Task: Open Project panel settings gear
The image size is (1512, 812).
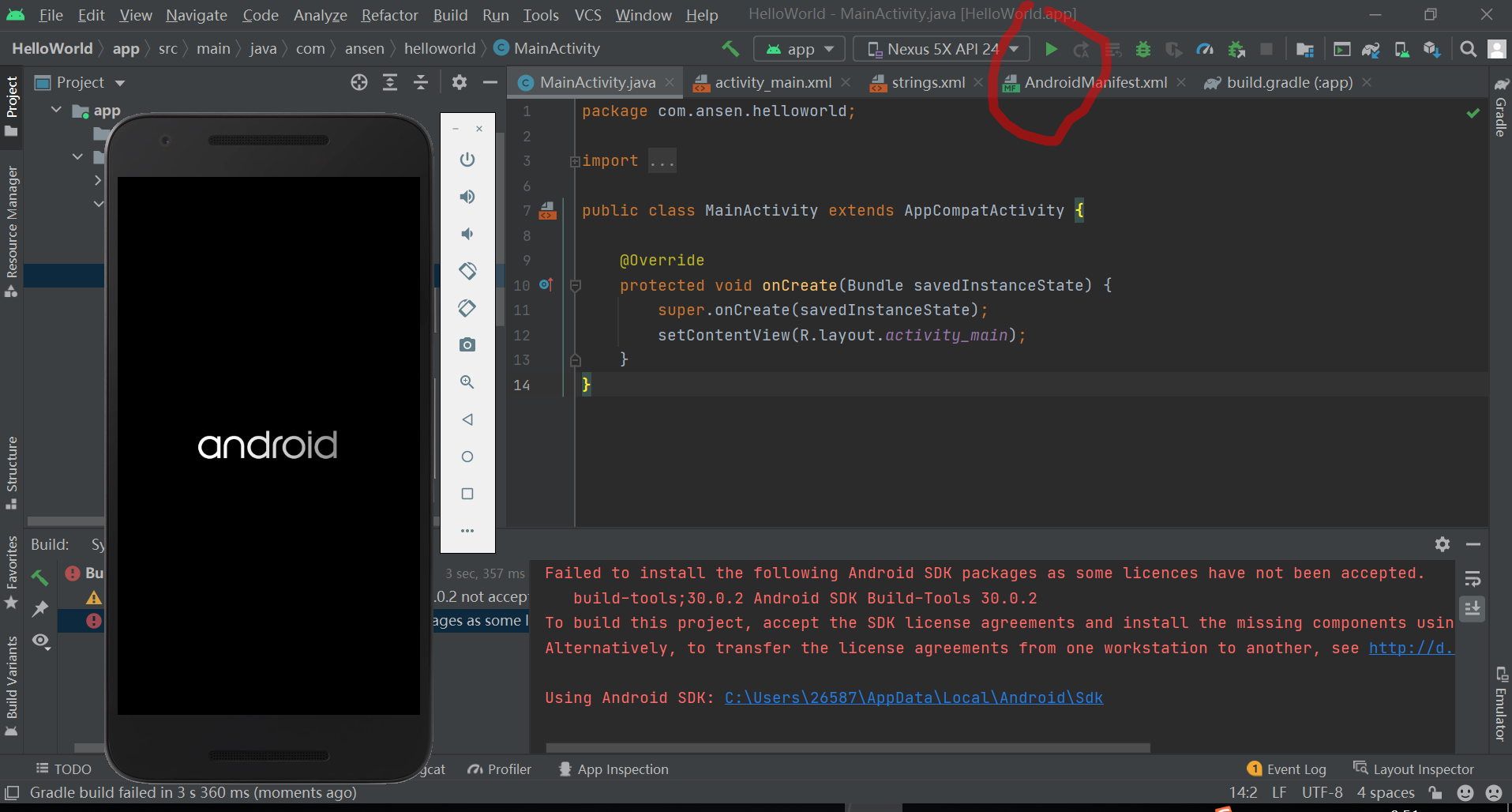Action: (x=459, y=82)
